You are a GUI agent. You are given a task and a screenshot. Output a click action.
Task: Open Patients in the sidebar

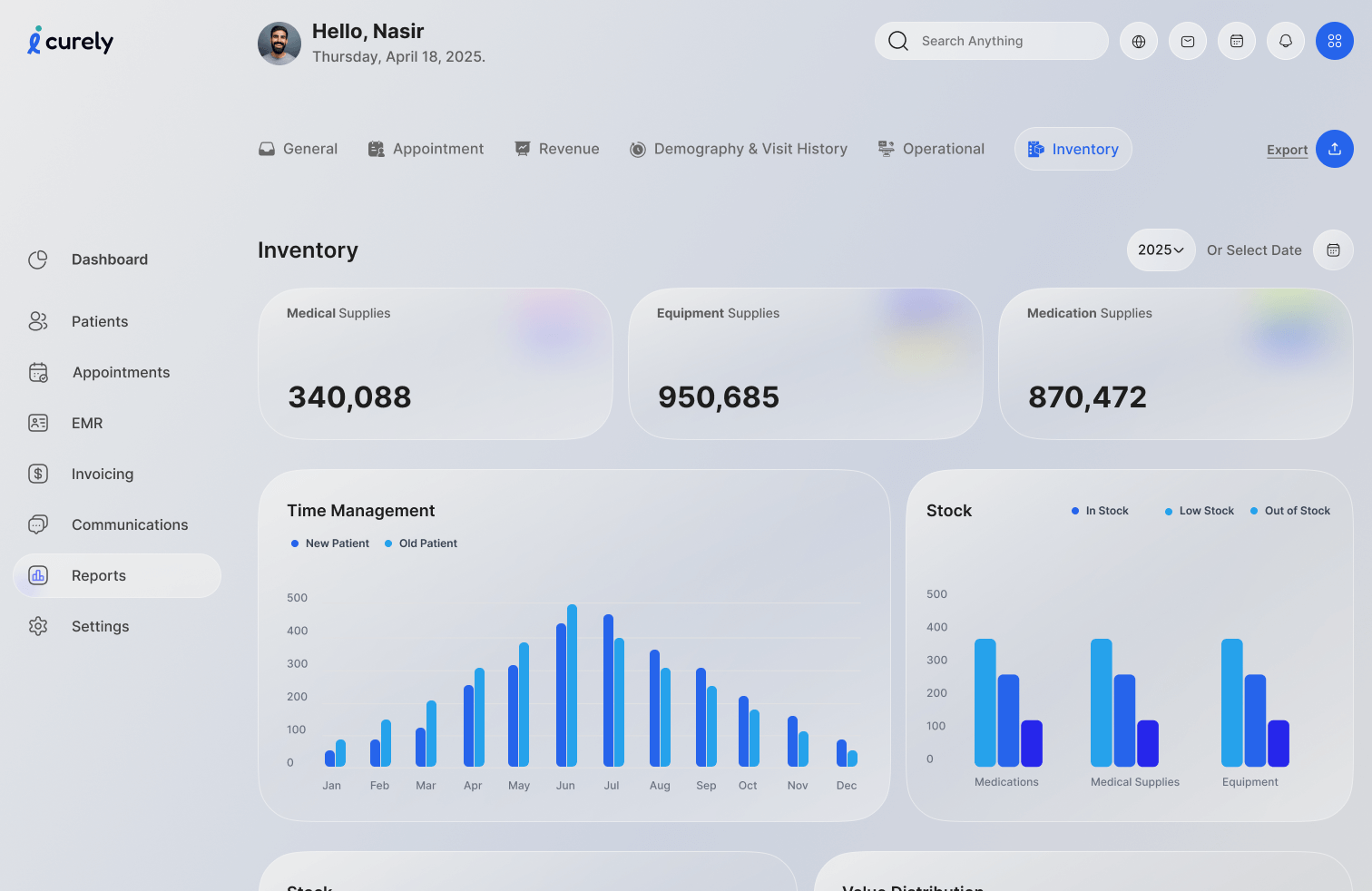tap(100, 321)
